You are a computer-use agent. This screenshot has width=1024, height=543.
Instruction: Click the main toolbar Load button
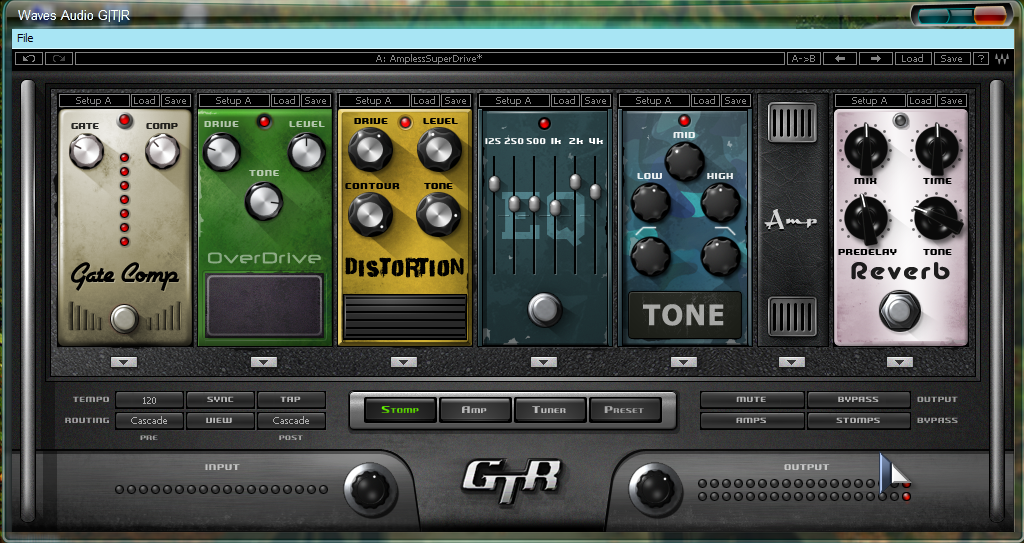click(x=912, y=59)
